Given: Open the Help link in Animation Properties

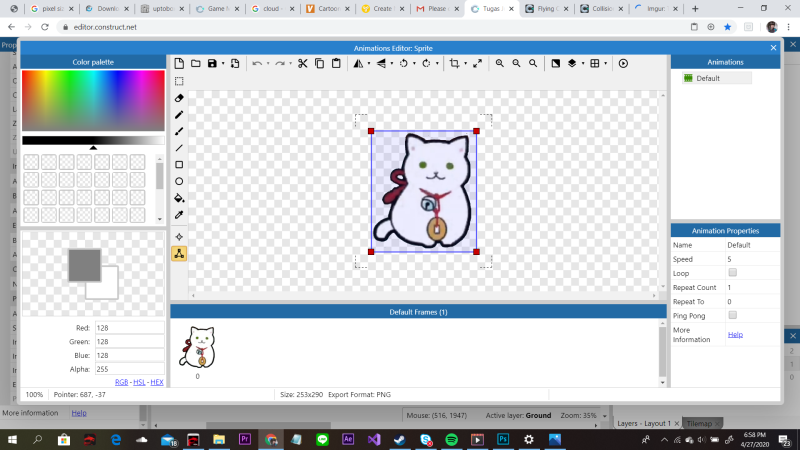Looking at the screenshot, I should coord(735,335).
